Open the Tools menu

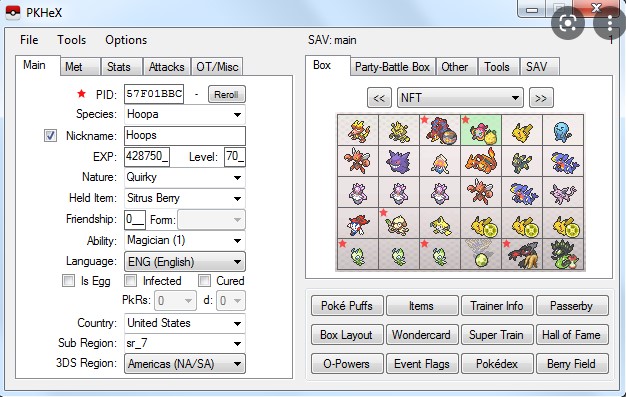[x=71, y=40]
